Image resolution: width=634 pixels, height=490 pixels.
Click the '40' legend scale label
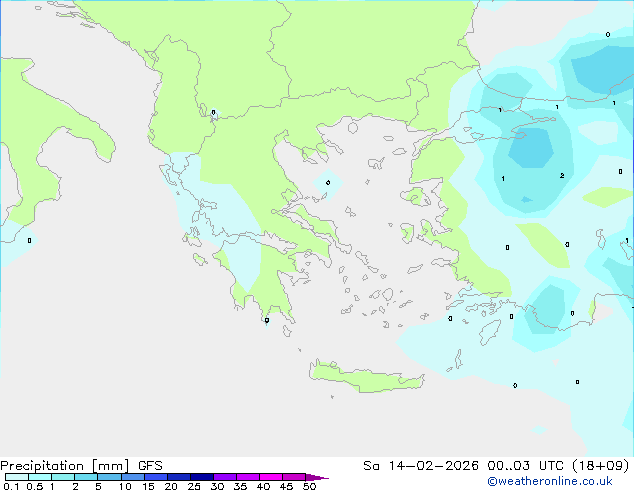pyautogui.click(x=263, y=486)
